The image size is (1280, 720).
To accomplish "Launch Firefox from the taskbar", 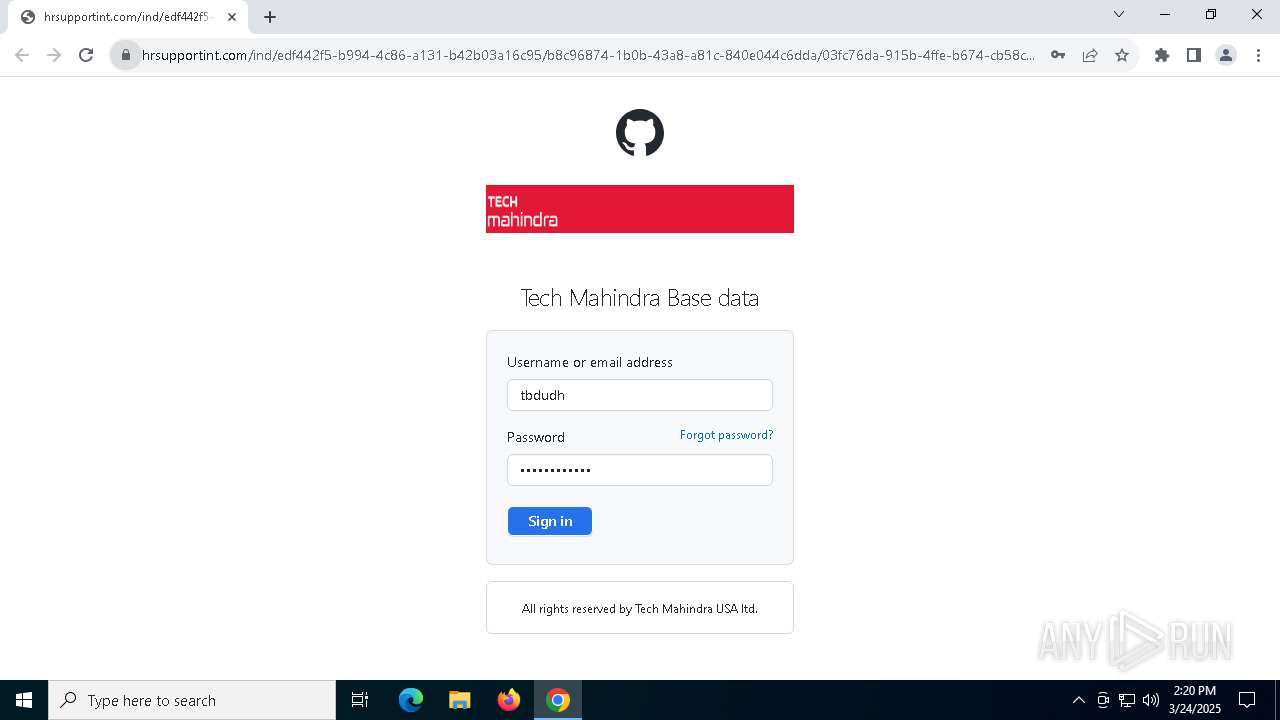I will coord(509,700).
